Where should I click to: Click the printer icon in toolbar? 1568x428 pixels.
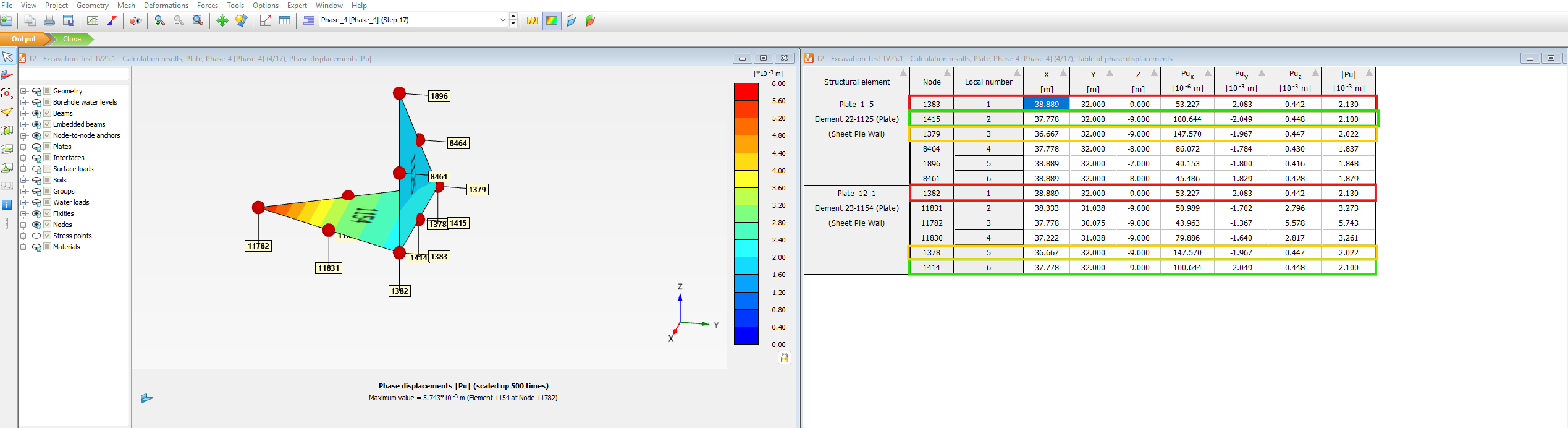[x=49, y=20]
